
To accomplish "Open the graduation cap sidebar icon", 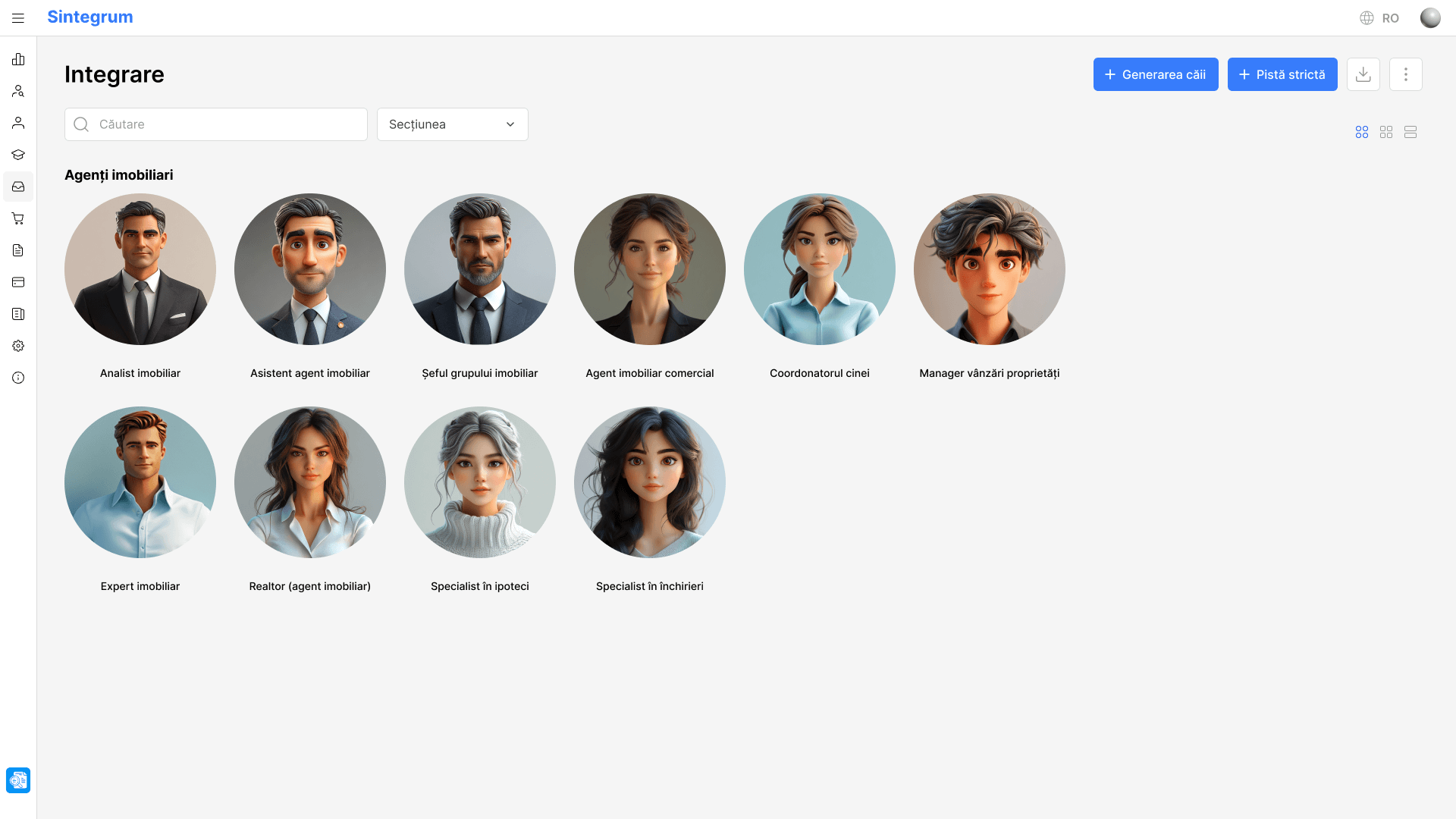I will pos(18,155).
